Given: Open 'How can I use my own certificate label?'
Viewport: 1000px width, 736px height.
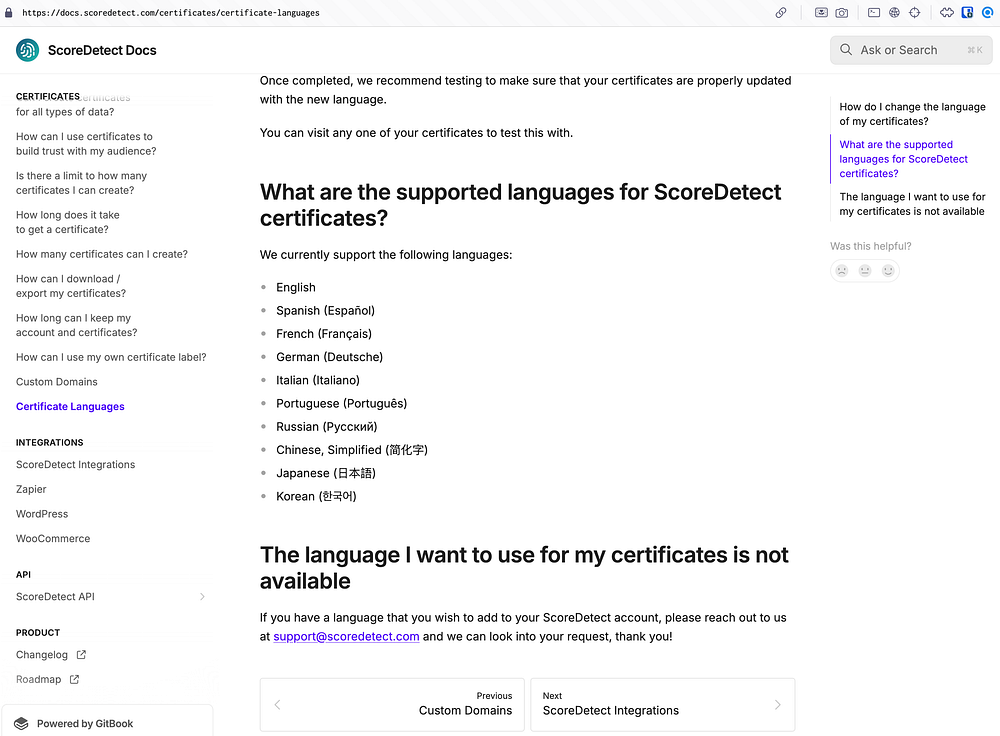Looking at the screenshot, I should click(x=111, y=357).
